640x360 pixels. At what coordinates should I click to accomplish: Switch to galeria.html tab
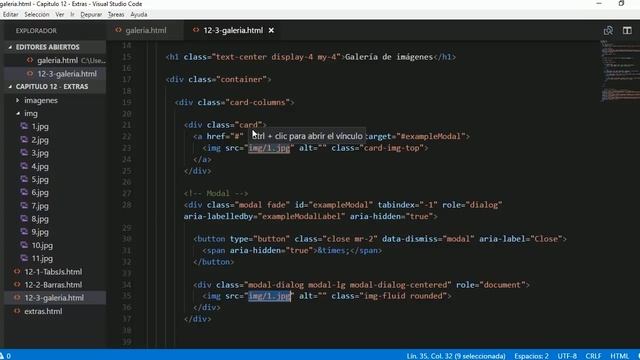[x=146, y=31]
